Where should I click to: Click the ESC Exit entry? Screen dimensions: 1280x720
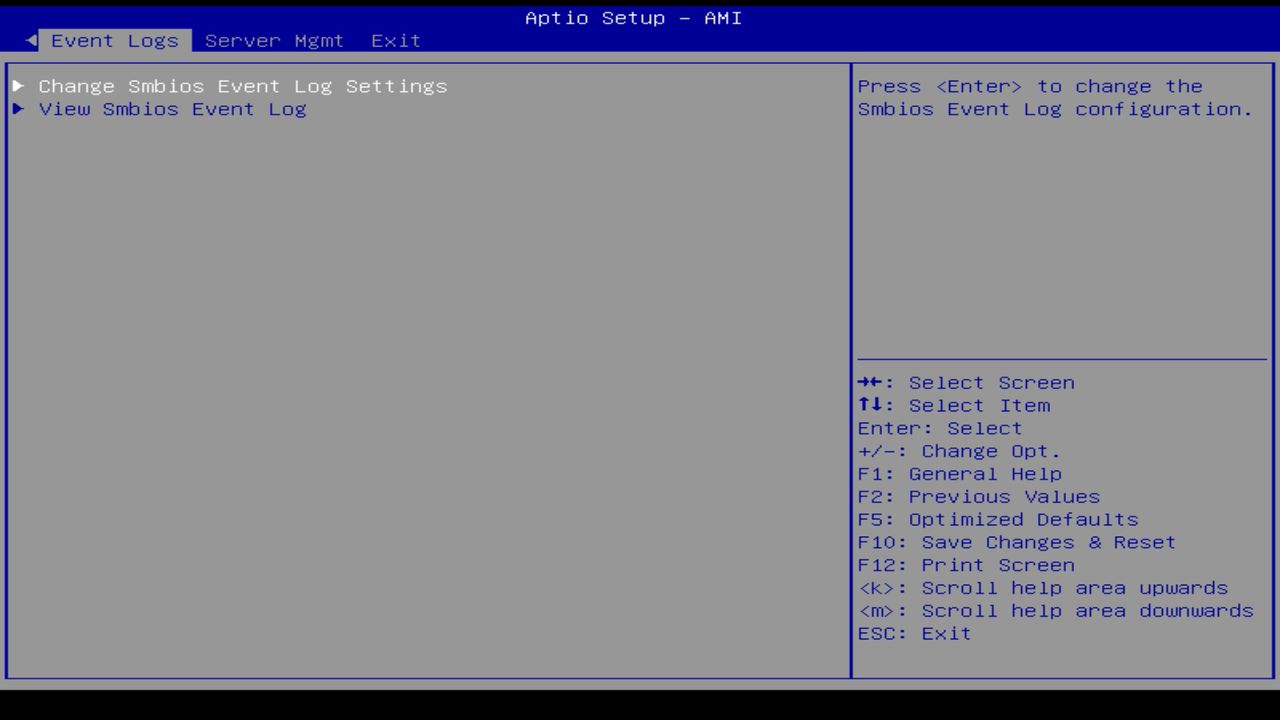(914, 633)
